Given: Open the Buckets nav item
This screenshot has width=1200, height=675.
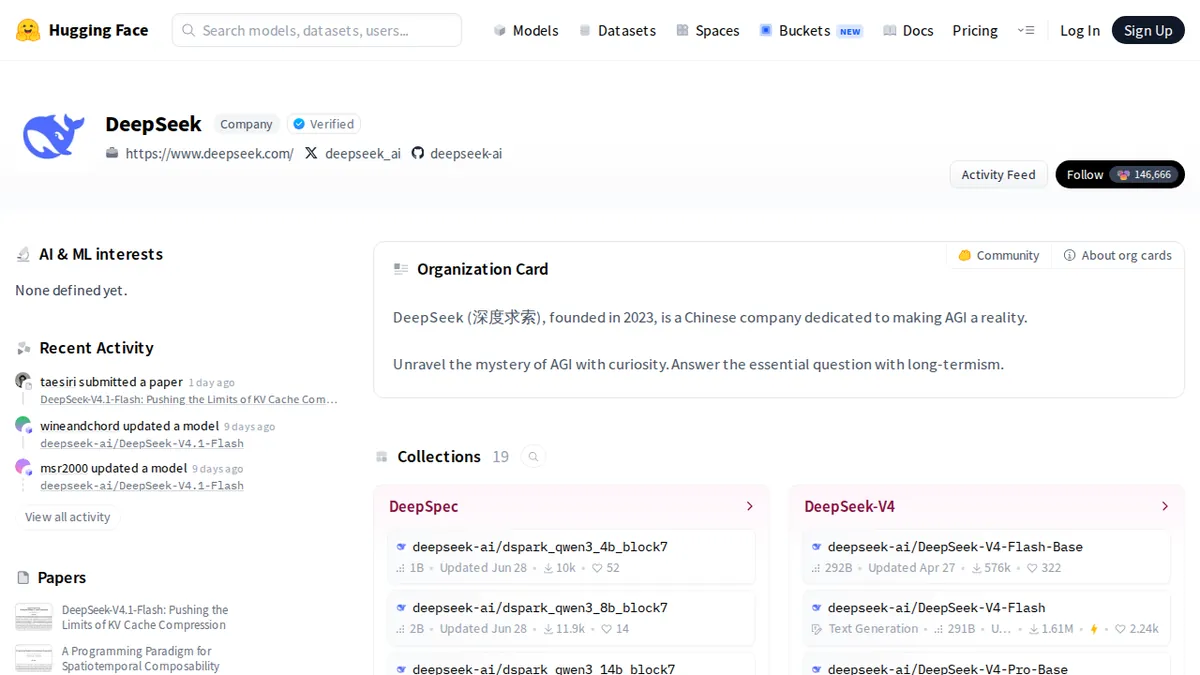Looking at the screenshot, I should 811,30.
